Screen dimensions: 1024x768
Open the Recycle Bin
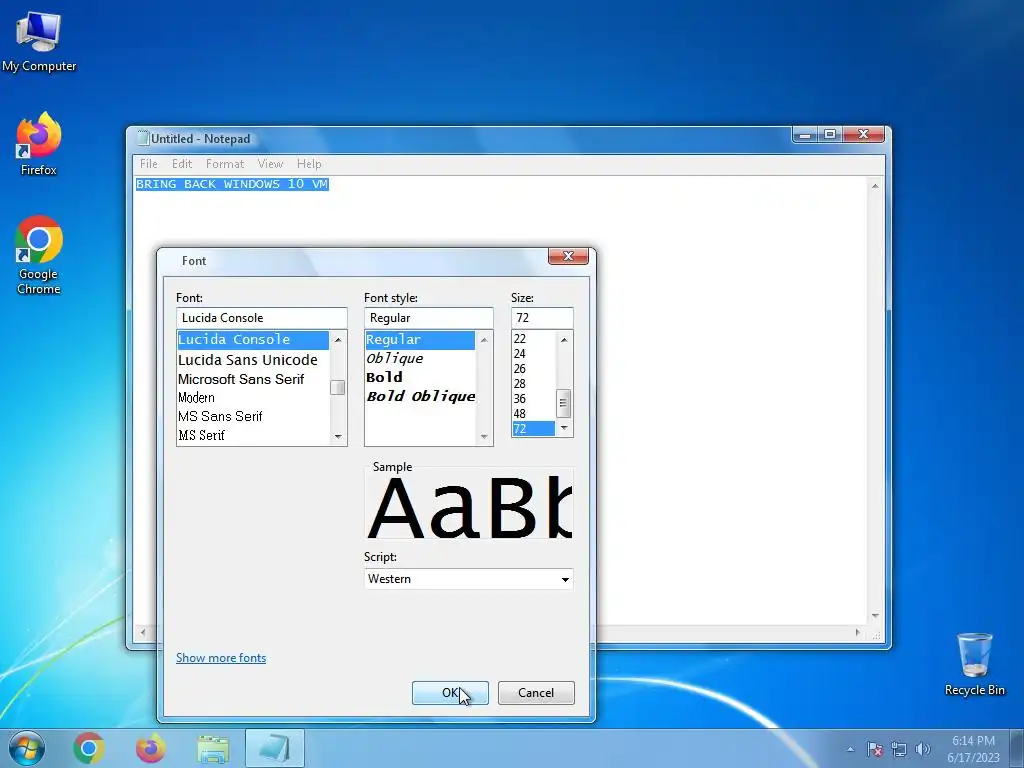pyautogui.click(x=974, y=664)
